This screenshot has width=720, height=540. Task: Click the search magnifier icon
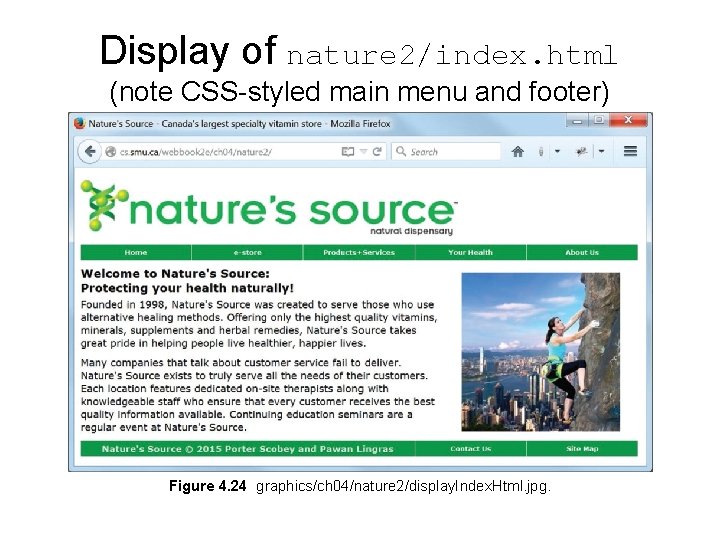click(401, 151)
